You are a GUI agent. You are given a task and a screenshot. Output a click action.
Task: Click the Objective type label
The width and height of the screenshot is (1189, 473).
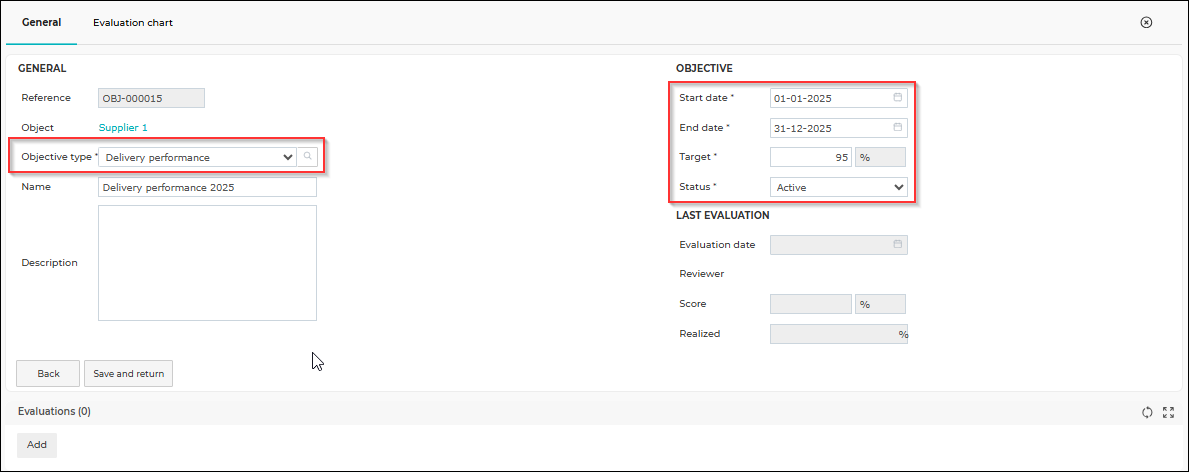click(58, 156)
